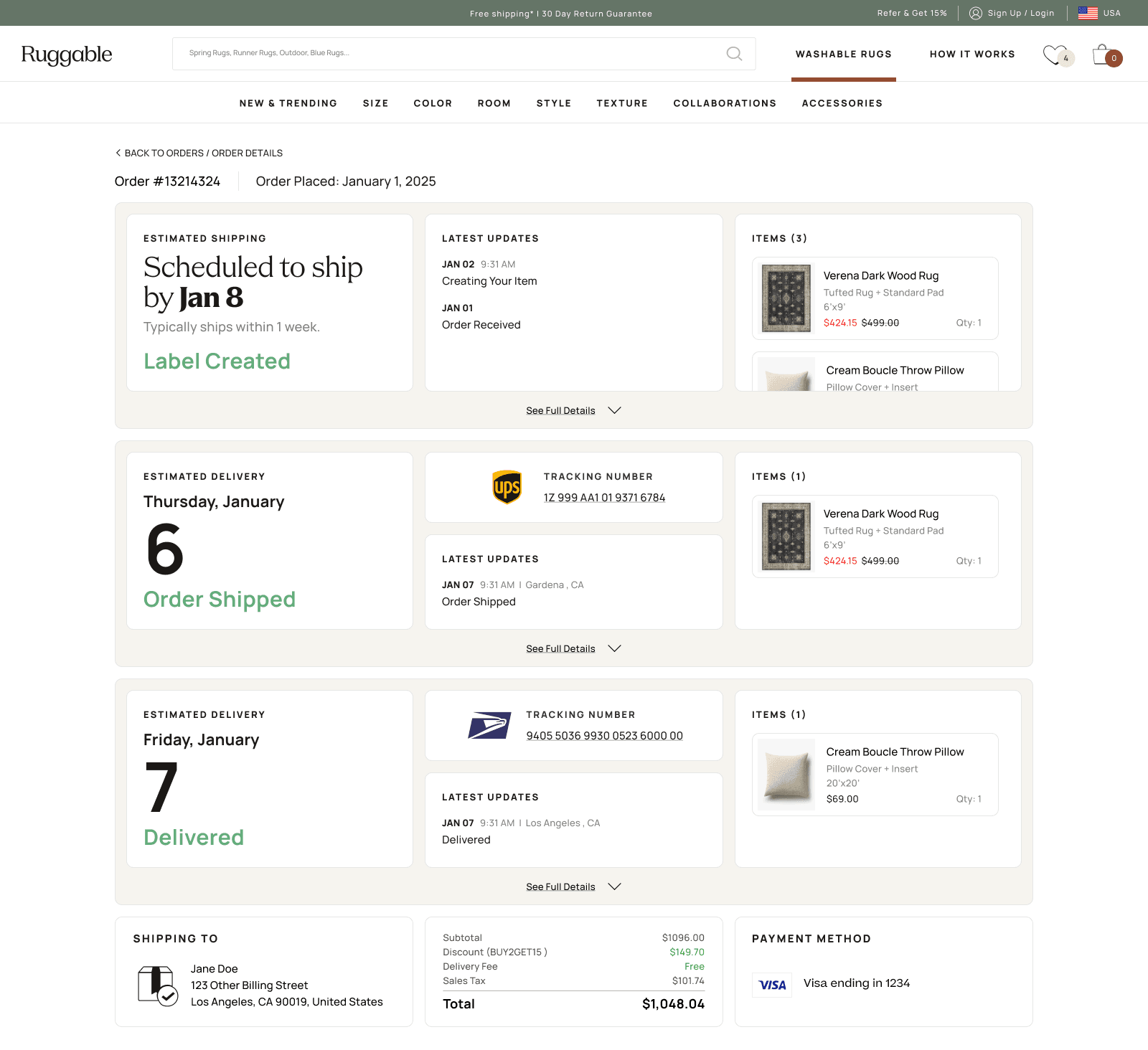Image resolution: width=1148 pixels, height=1050 pixels.
Task: Click Verena Dark Wood Rug title in Items (3)
Action: (x=881, y=275)
